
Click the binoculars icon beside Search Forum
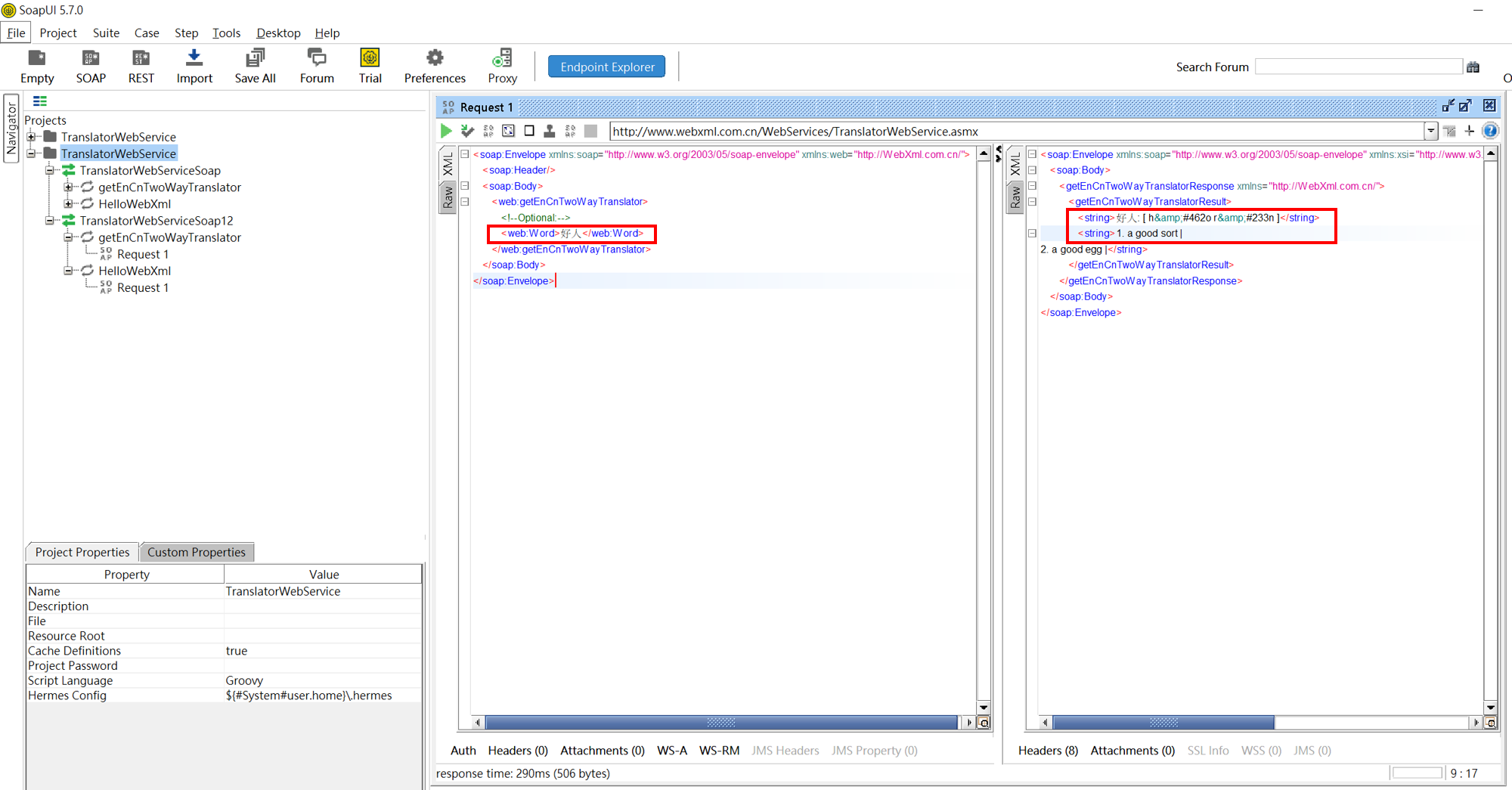[1473, 67]
